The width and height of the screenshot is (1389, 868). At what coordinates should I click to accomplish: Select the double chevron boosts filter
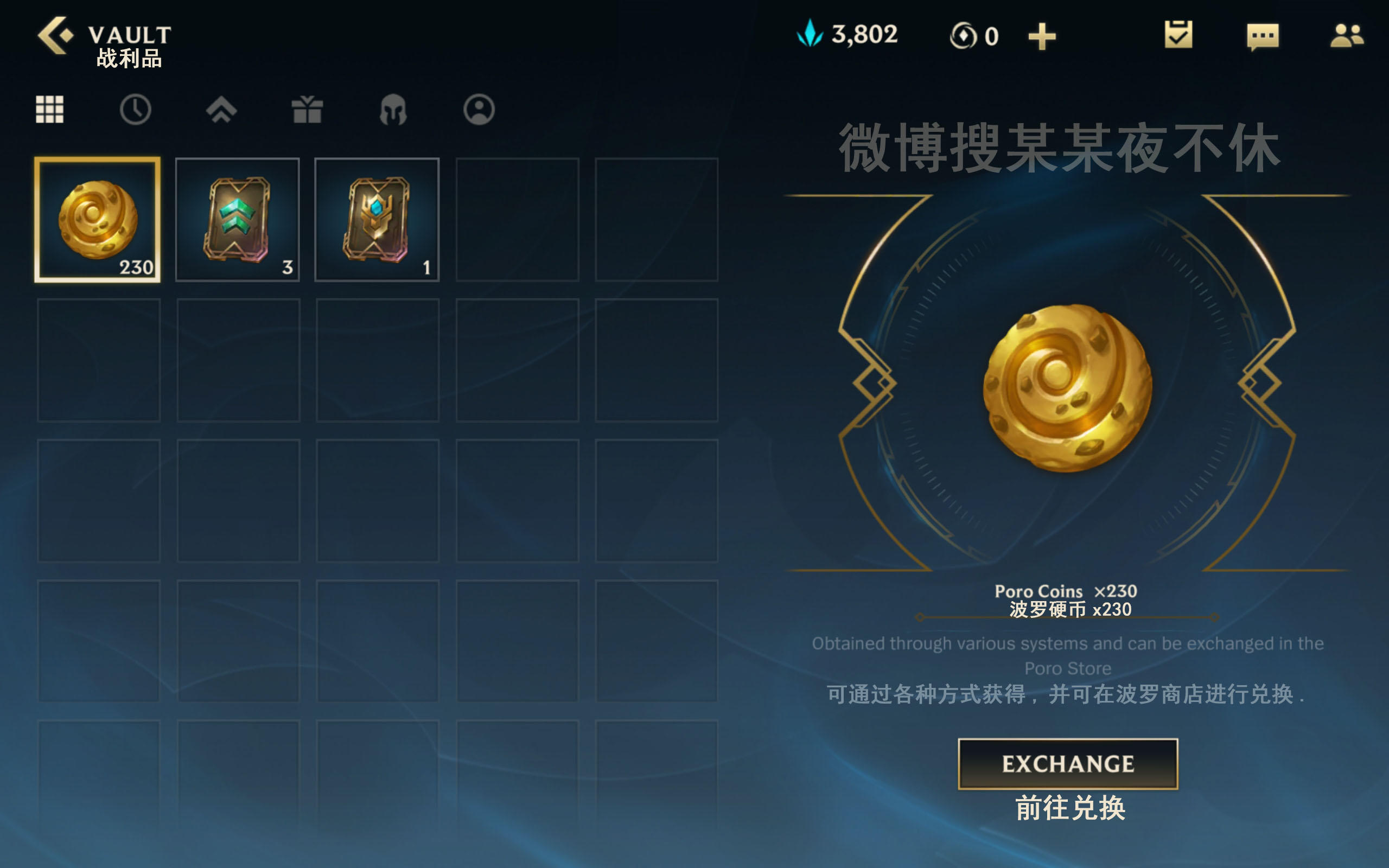pos(221,109)
